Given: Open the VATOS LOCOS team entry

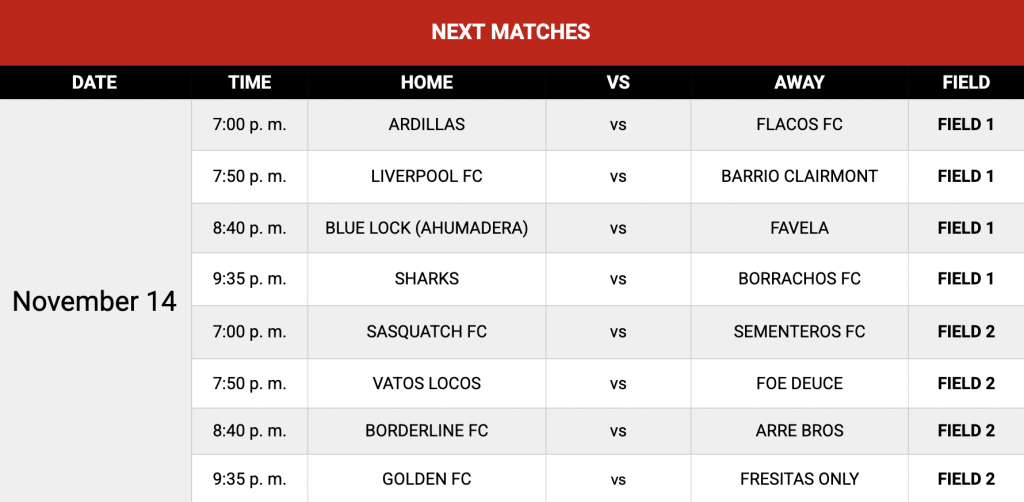Looking at the screenshot, I should [x=427, y=383].
